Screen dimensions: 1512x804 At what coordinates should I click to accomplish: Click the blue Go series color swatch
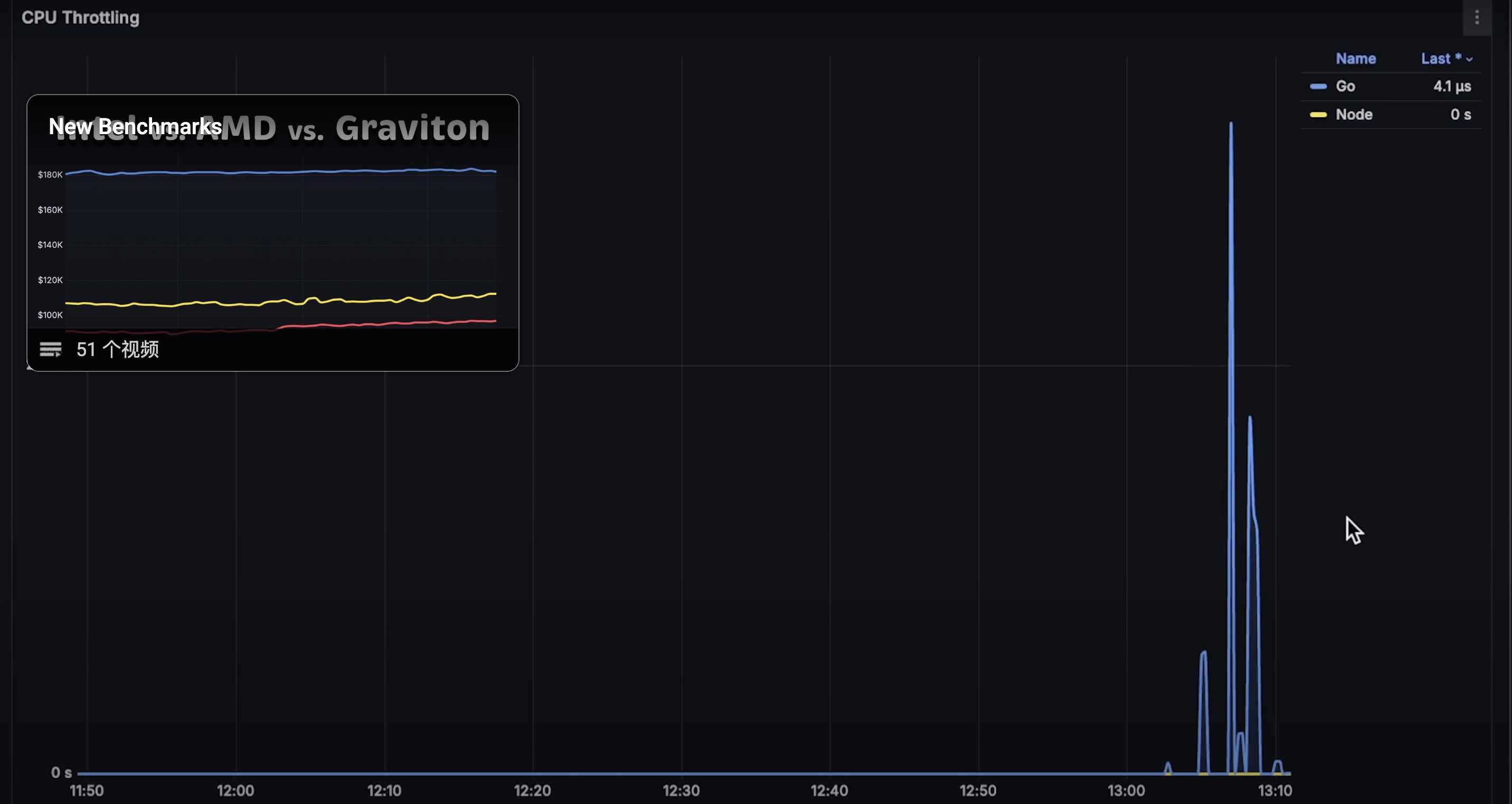(1318, 86)
